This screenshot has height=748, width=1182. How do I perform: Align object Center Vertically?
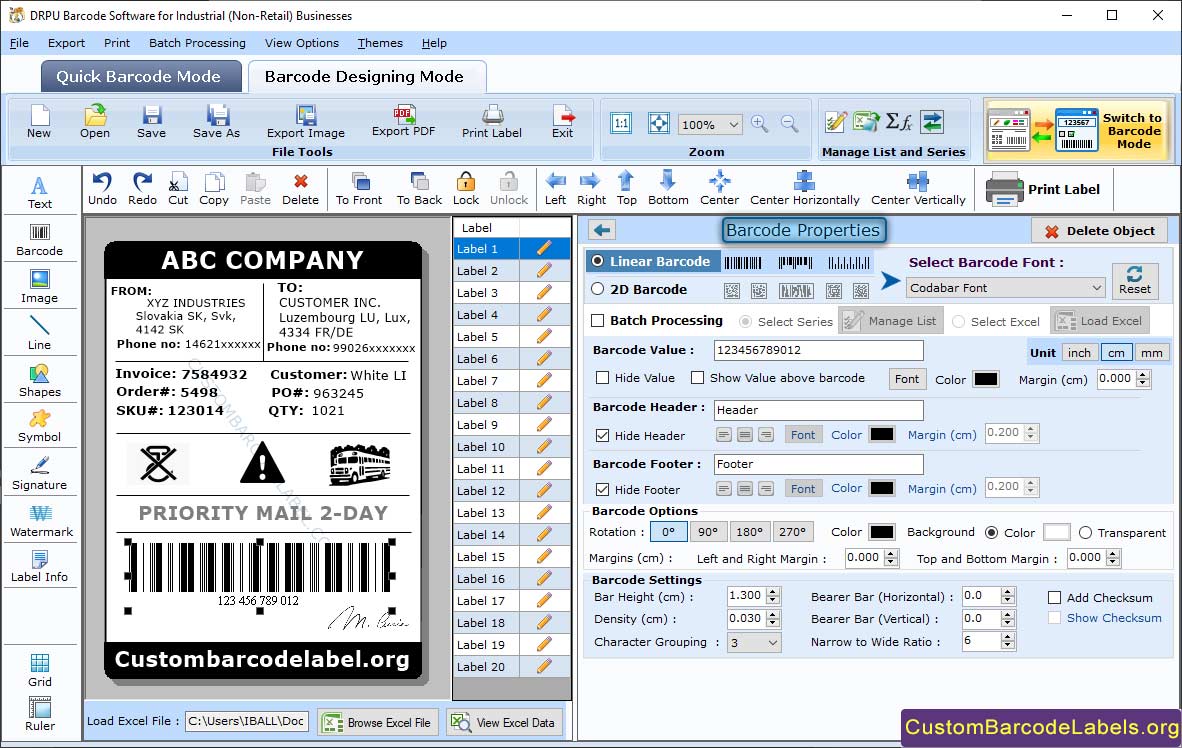[x=918, y=189]
